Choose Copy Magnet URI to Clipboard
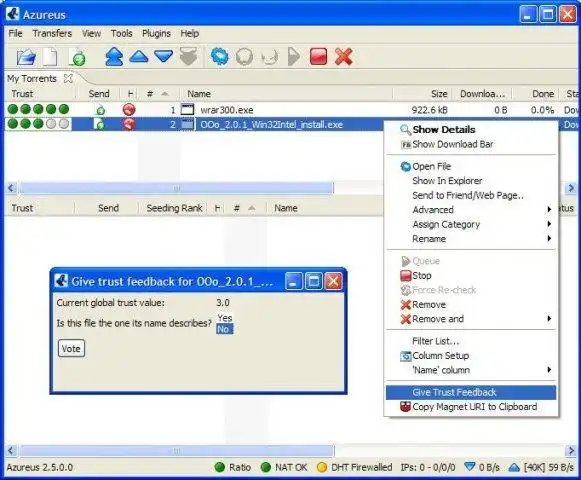The image size is (581, 480). 471,407
